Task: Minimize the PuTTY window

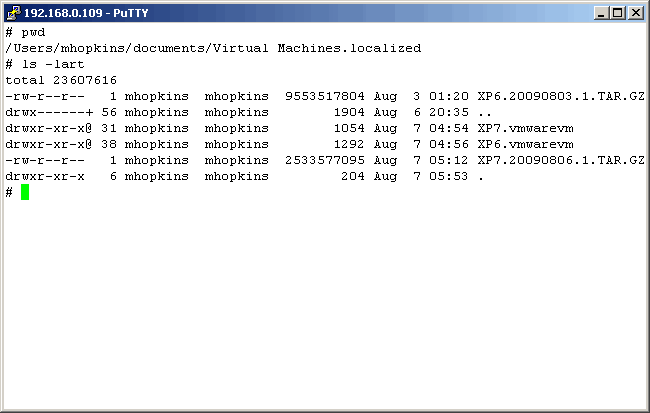Action: [x=601, y=13]
